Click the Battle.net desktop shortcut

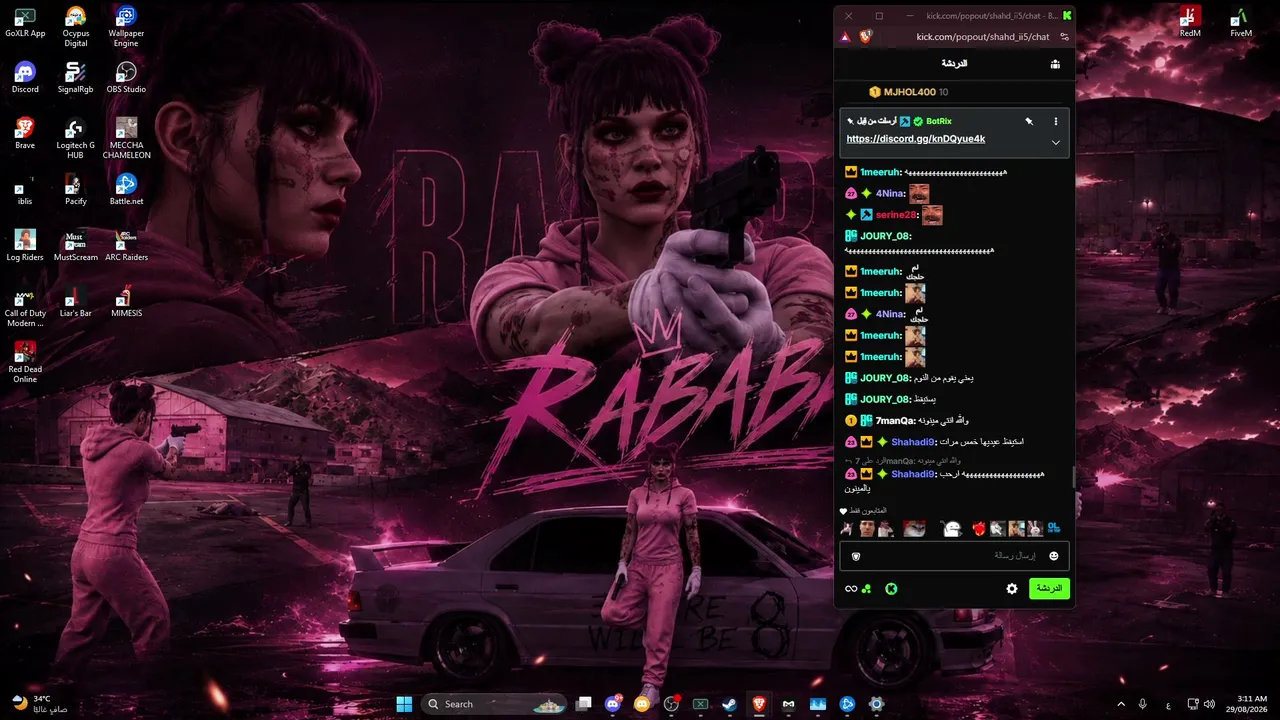[x=126, y=190]
